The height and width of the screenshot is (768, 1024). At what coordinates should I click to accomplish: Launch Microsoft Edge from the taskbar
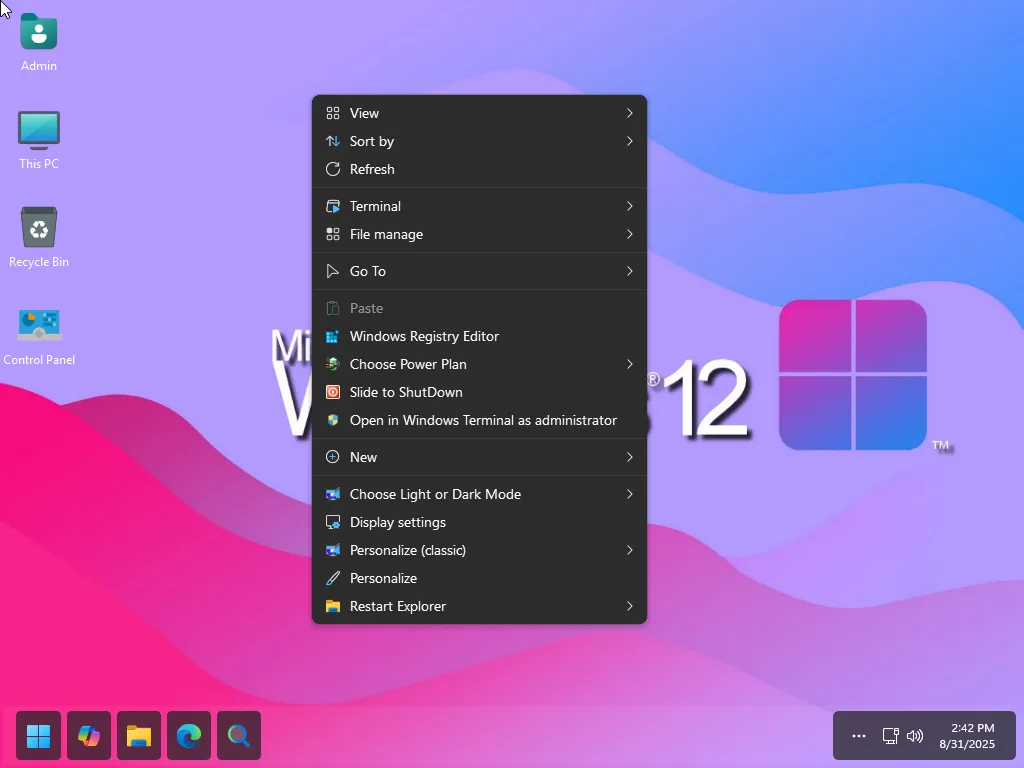189,736
